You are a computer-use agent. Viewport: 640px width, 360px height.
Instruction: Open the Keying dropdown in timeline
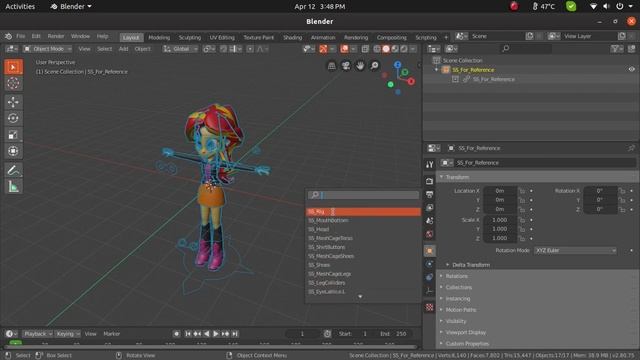tap(67, 334)
